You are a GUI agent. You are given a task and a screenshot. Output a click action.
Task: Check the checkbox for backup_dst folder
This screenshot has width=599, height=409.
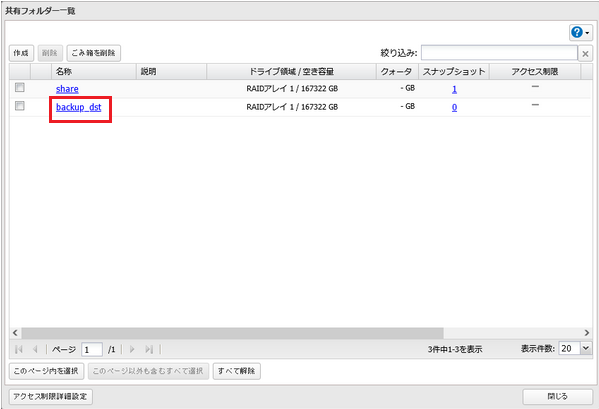click(x=19, y=105)
